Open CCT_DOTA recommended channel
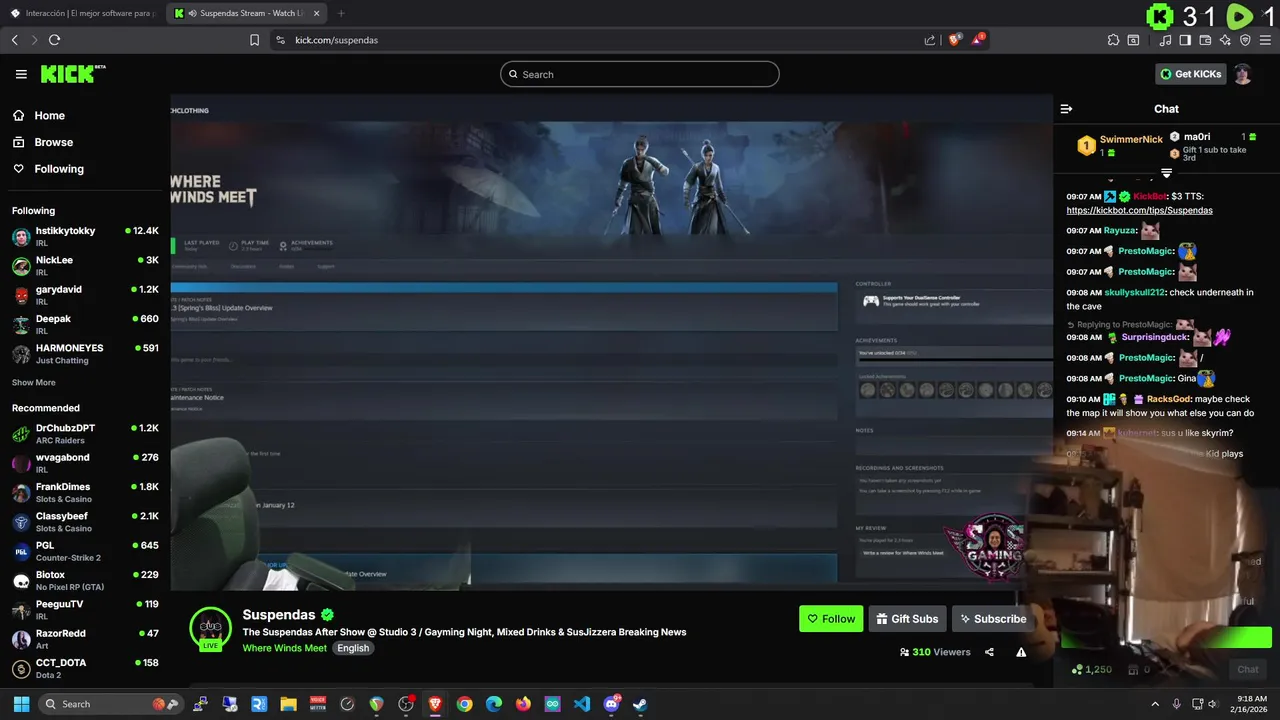 (84, 668)
